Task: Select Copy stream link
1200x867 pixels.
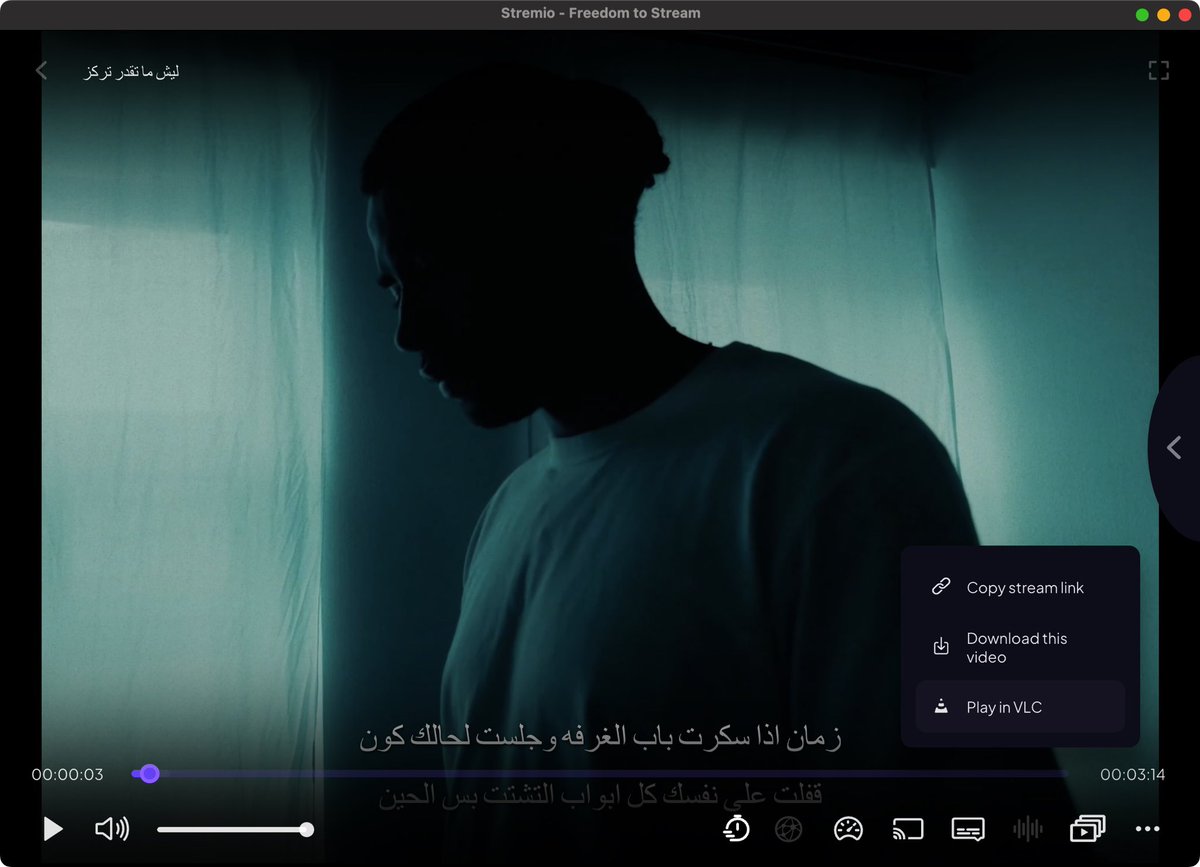Action: [1020, 588]
